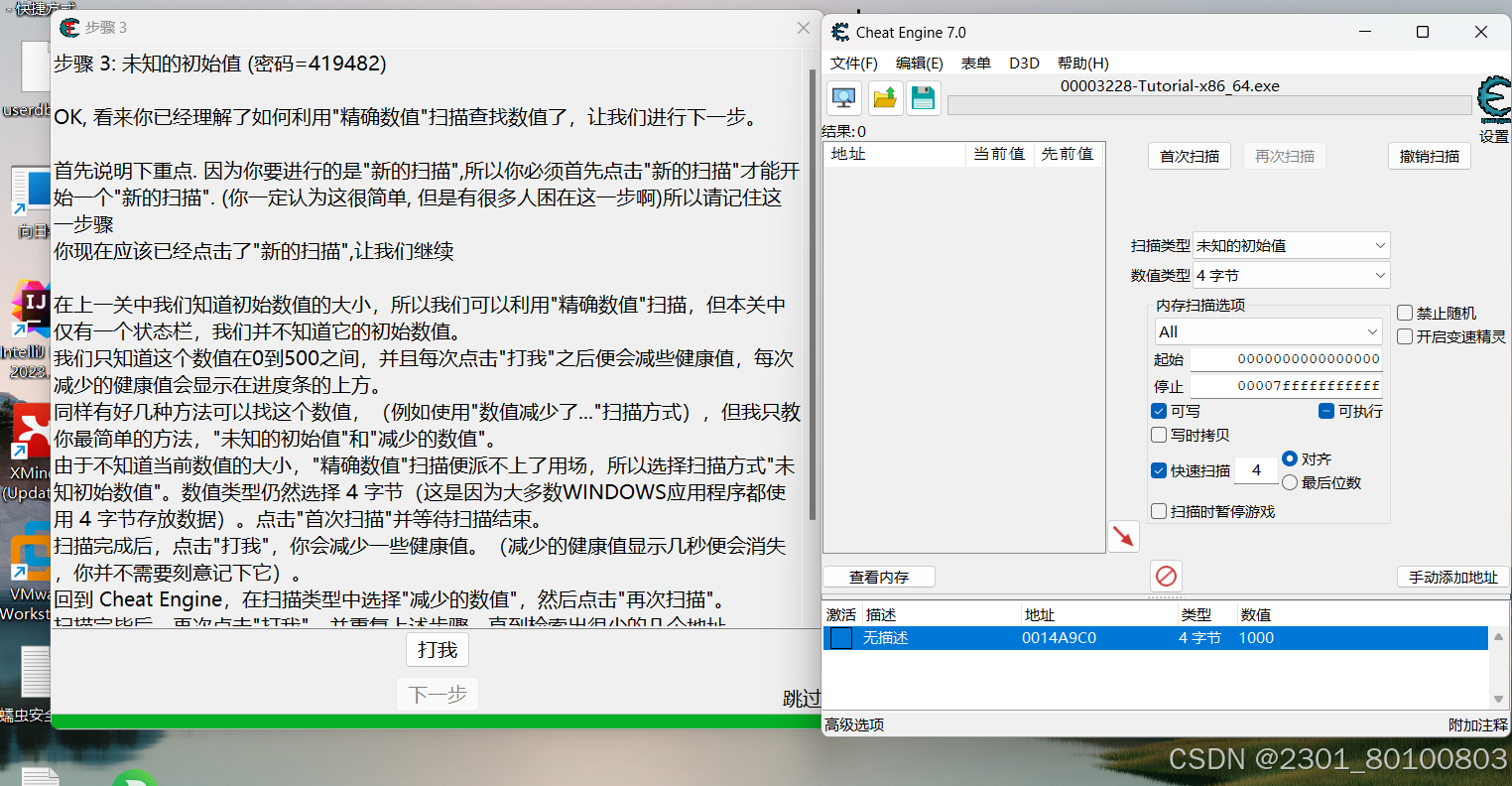Click 高级选项 in the status bar
The image size is (1512, 786).
[854, 724]
